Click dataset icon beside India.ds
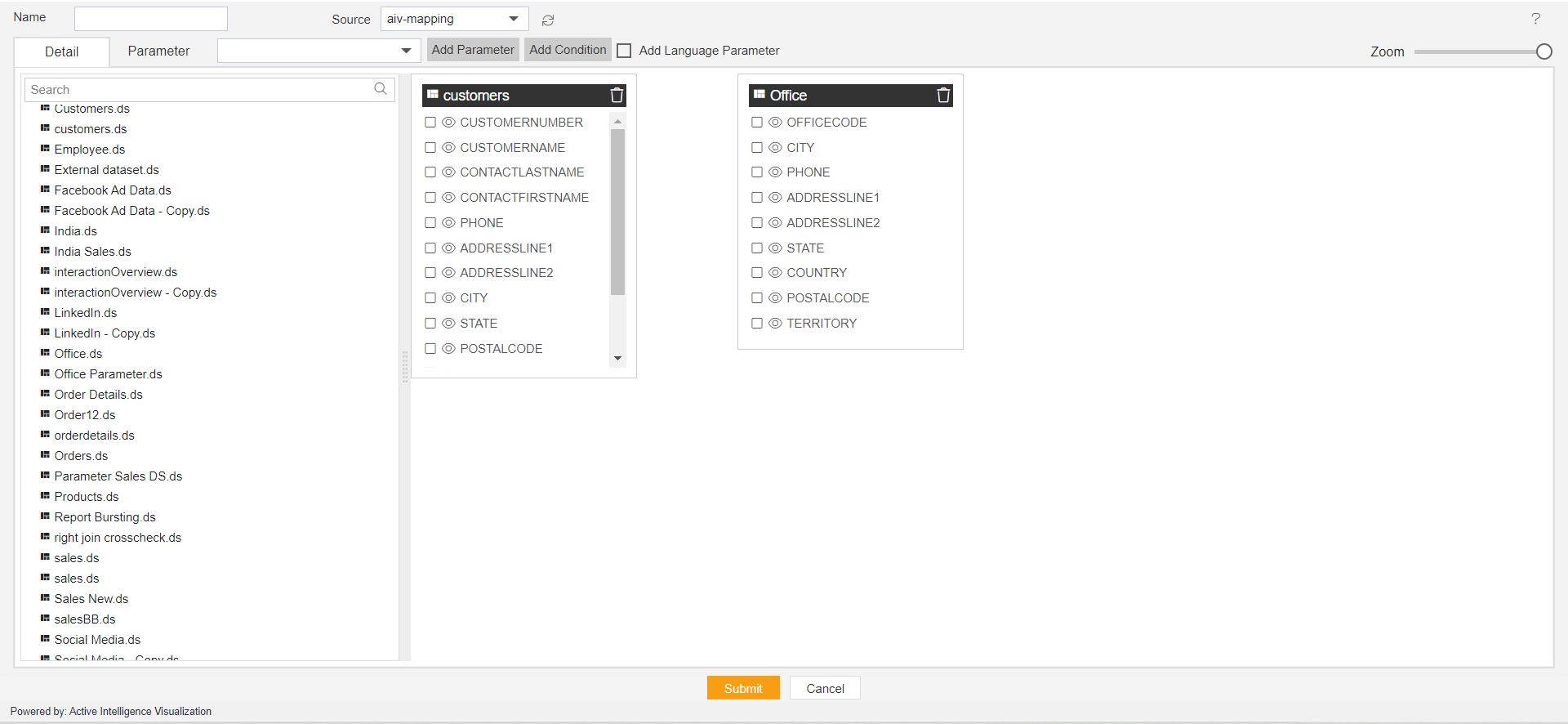Screen dimensions: 1568x724 click(45, 230)
